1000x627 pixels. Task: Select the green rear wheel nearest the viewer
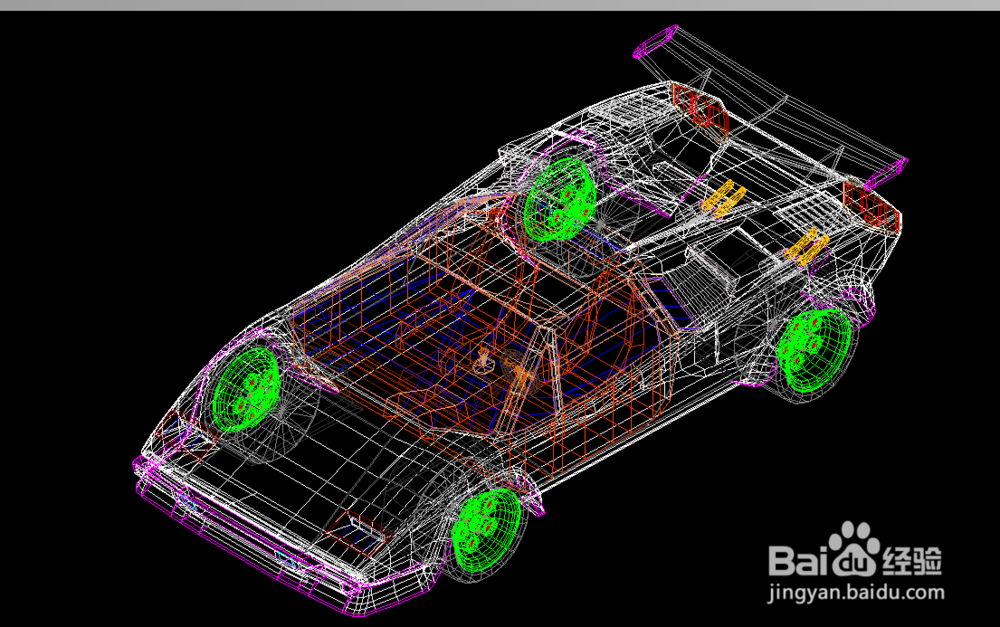(x=814, y=349)
